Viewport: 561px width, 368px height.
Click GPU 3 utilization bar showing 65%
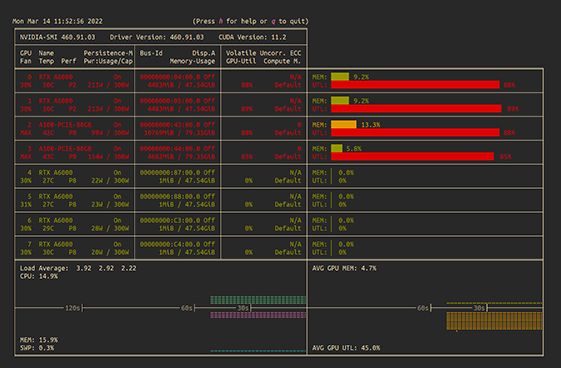coord(412,157)
